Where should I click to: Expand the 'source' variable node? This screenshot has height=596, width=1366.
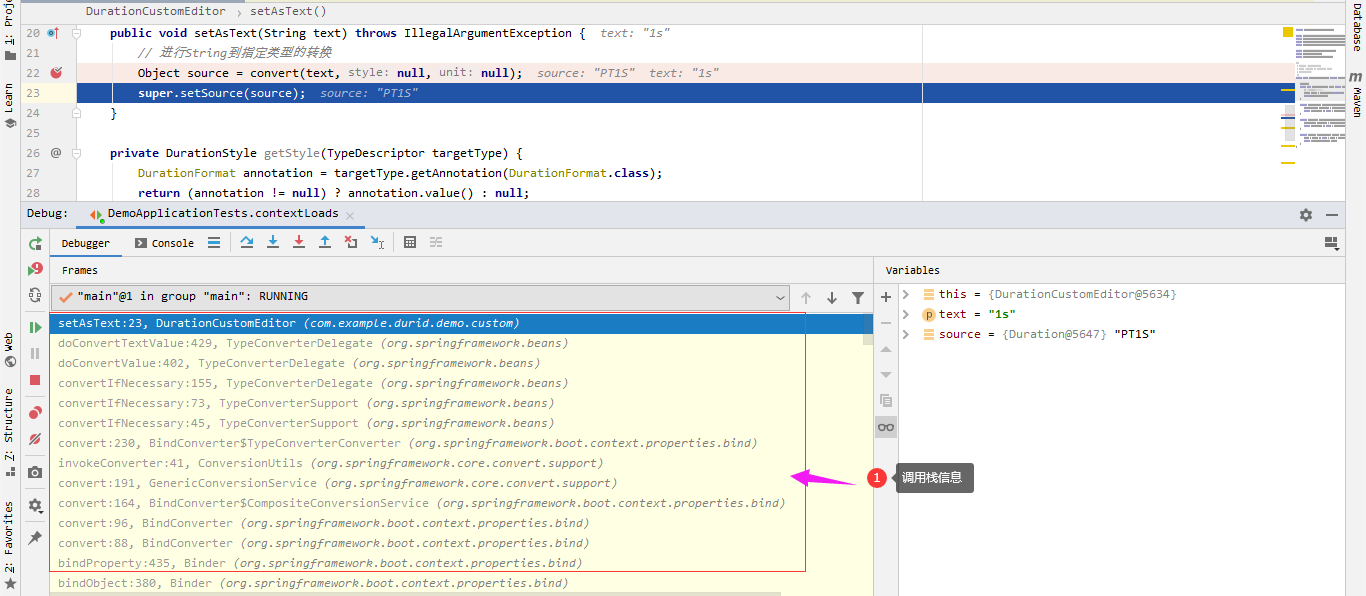(x=906, y=334)
